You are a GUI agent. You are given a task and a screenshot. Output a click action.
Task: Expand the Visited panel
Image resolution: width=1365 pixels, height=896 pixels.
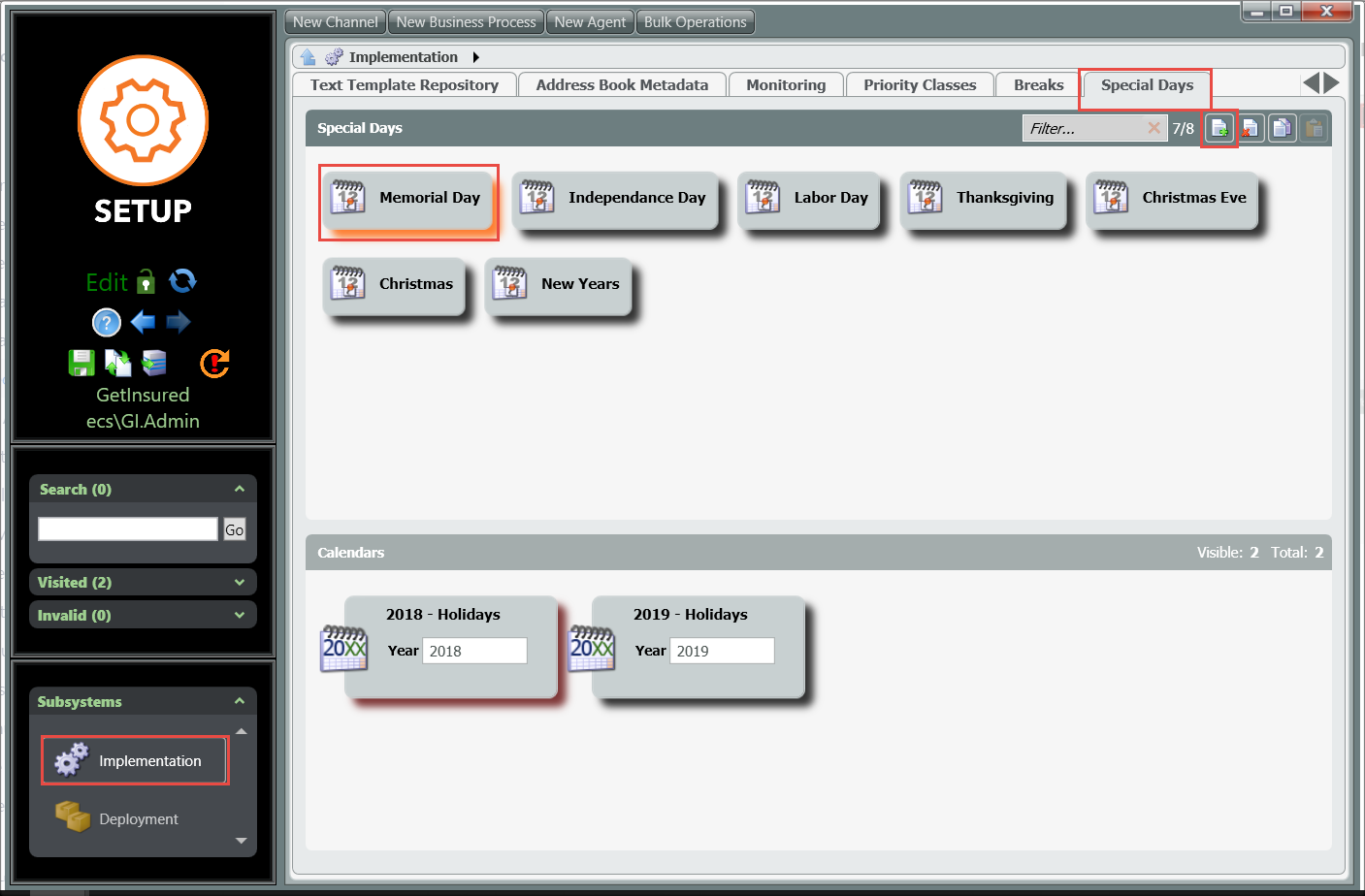(239, 582)
